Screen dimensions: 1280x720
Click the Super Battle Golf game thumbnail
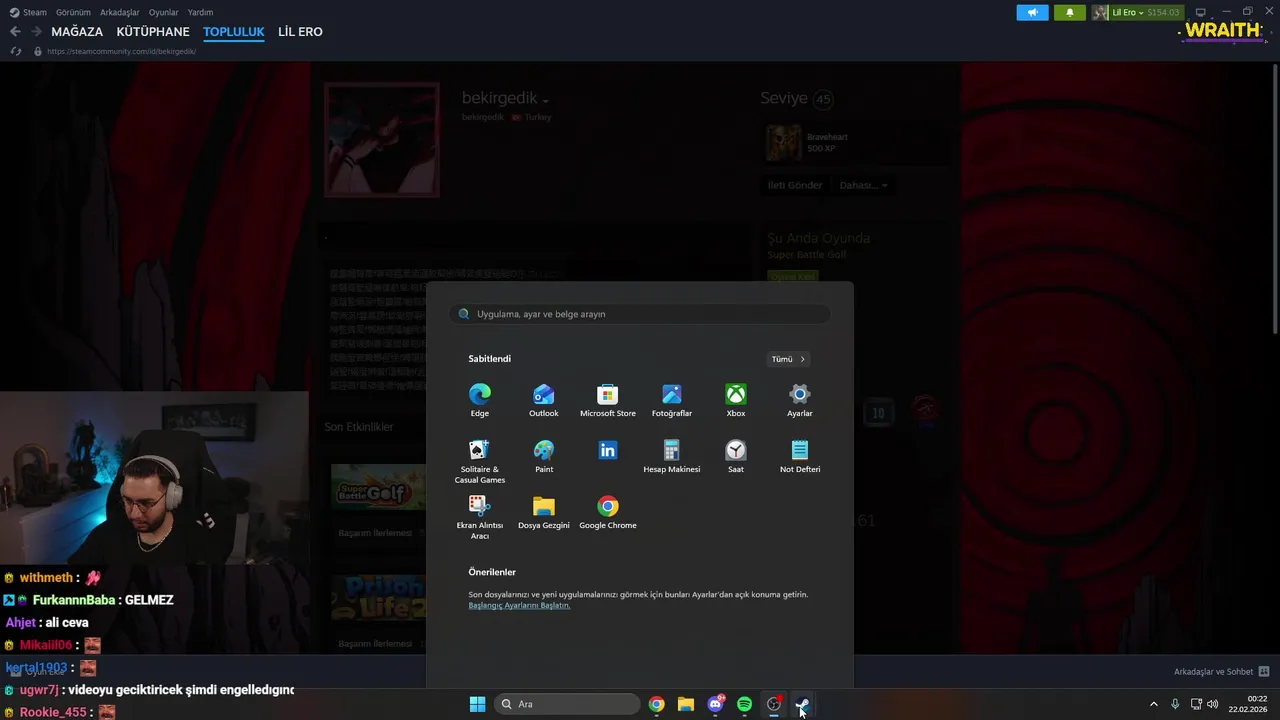coord(378,489)
